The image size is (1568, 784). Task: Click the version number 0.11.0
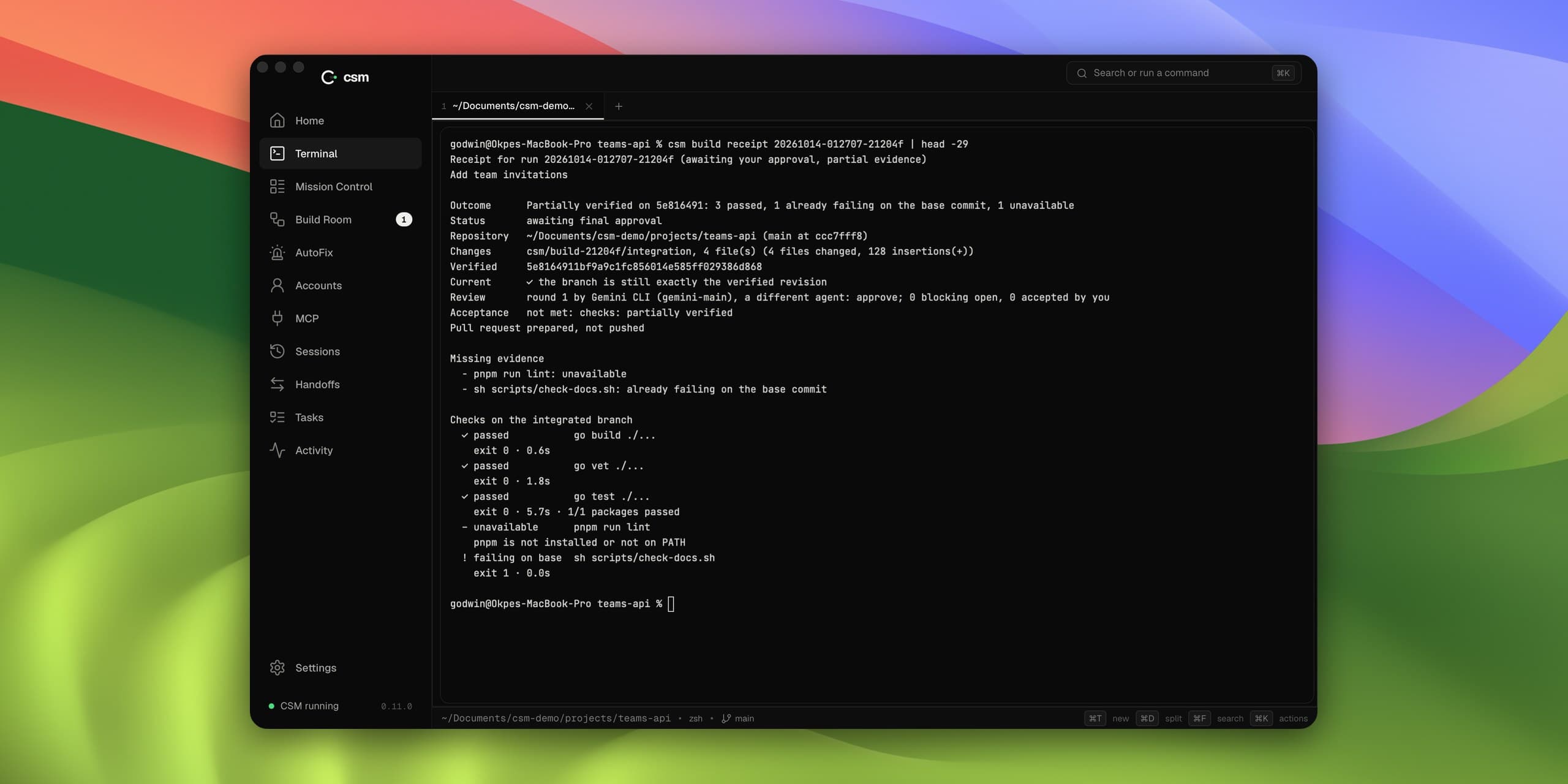396,707
